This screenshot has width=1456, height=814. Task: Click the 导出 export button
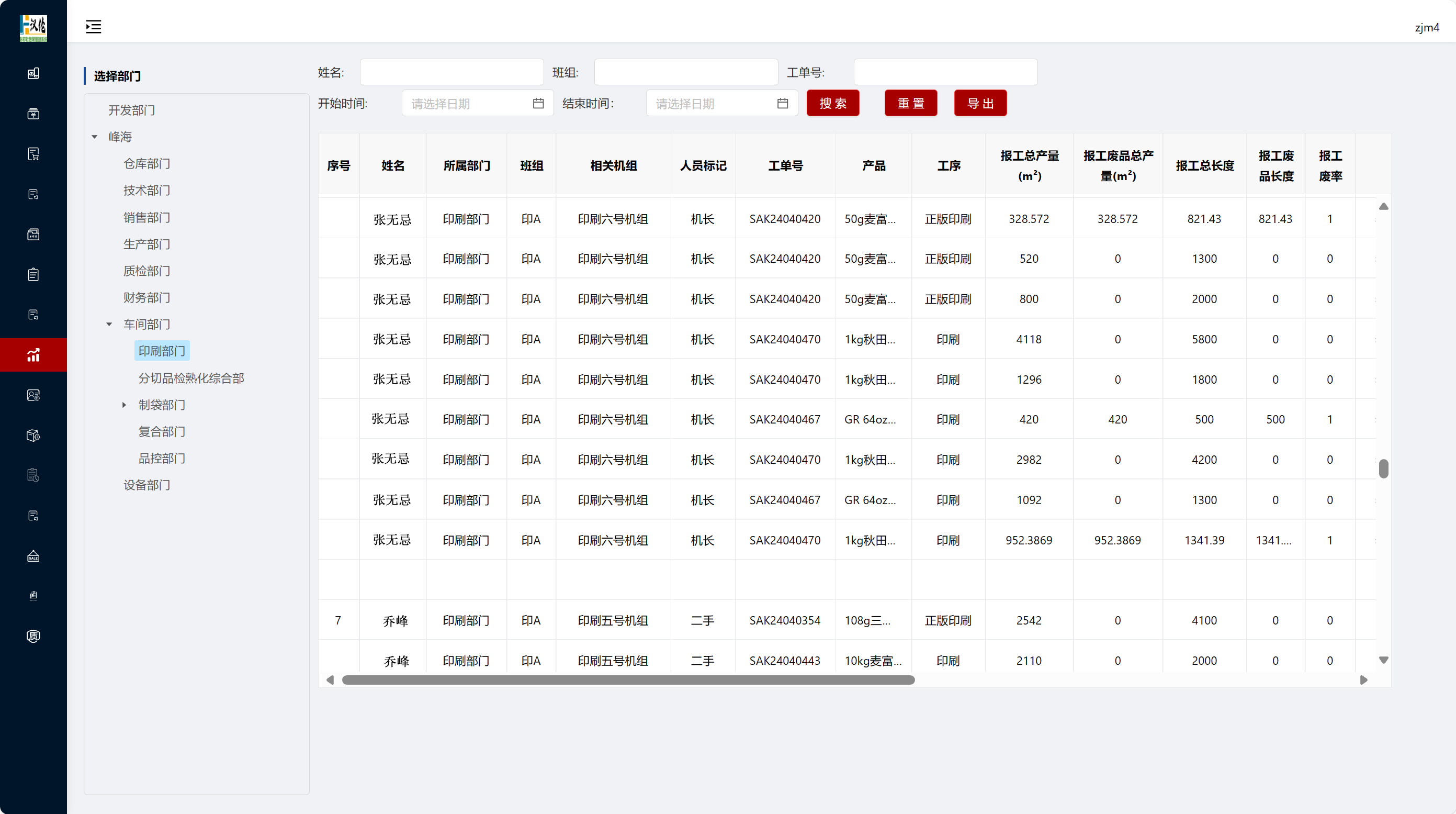(x=980, y=103)
